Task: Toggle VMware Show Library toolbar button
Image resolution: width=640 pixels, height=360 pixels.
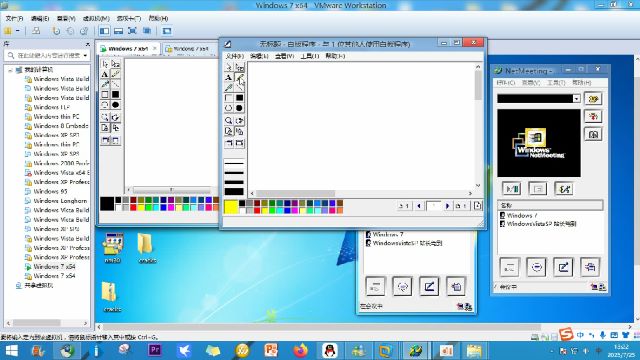Action: click(x=104, y=31)
